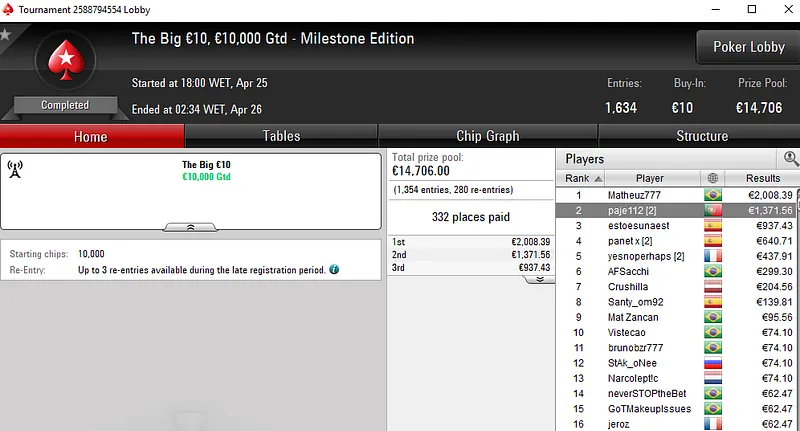Collapse the tournament info panel
The width and height of the screenshot is (800, 431).
[191, 227]
